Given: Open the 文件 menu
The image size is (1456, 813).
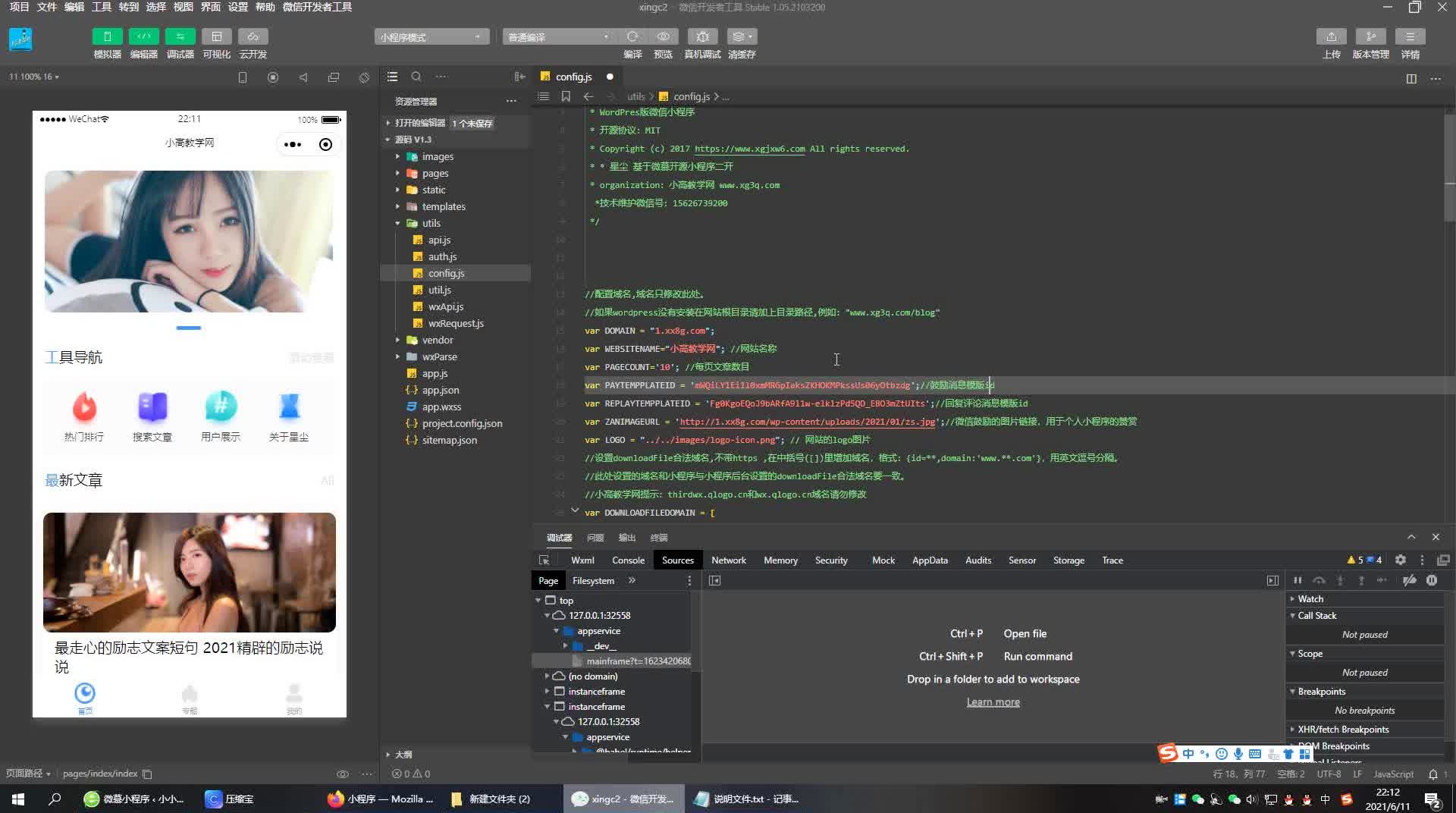Looking at the screenshot, I should click(x=47, y=7).
